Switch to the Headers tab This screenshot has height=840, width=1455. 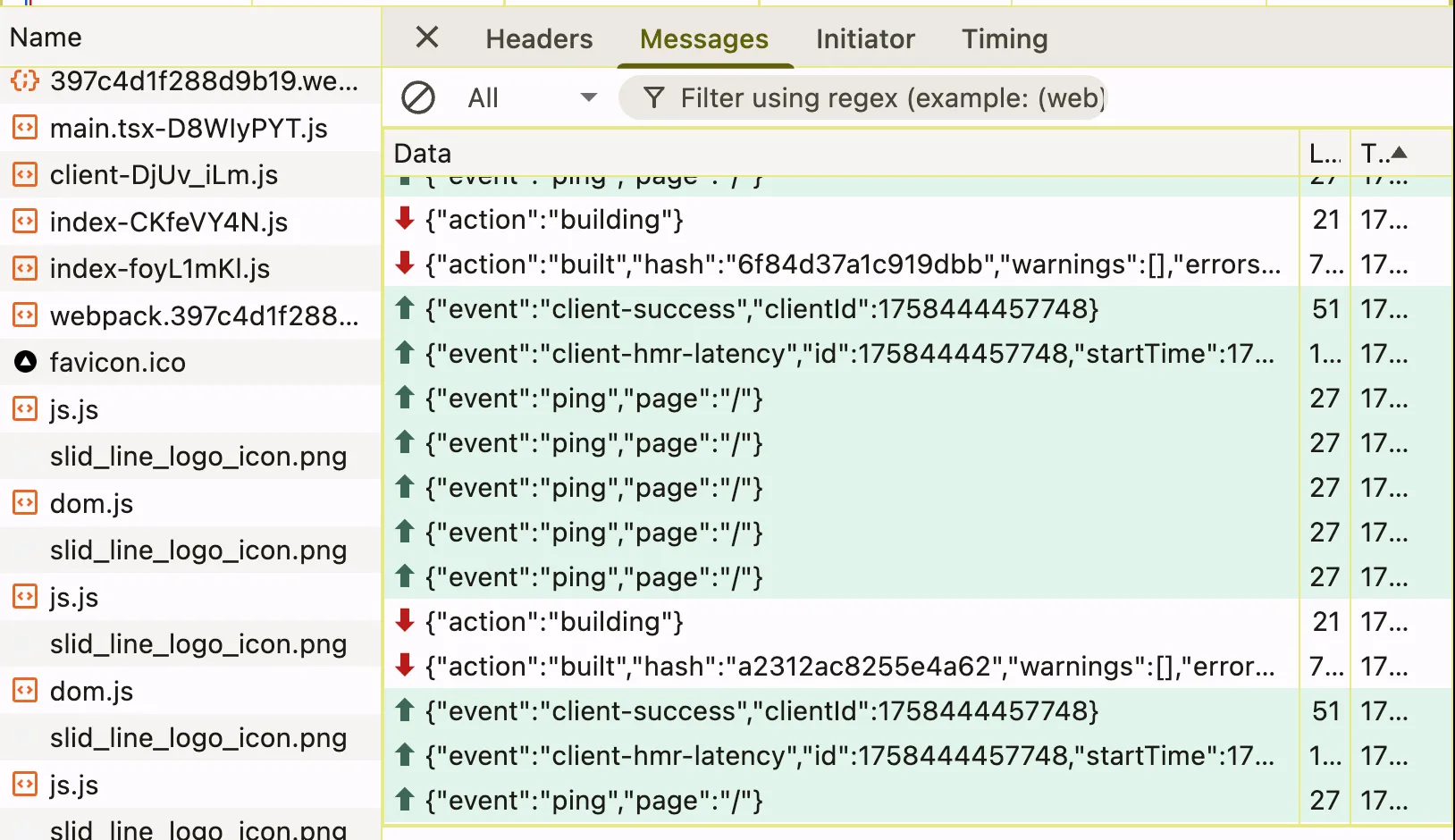[x=539, y=39]
